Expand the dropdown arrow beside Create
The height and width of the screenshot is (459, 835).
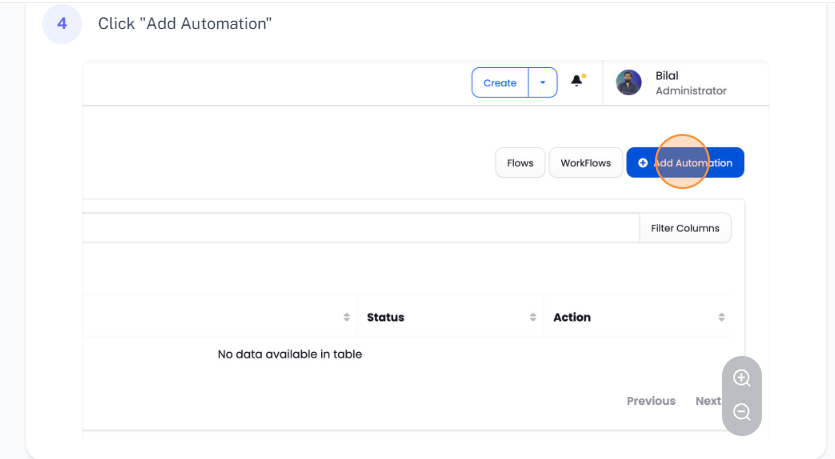pos(543,83)
